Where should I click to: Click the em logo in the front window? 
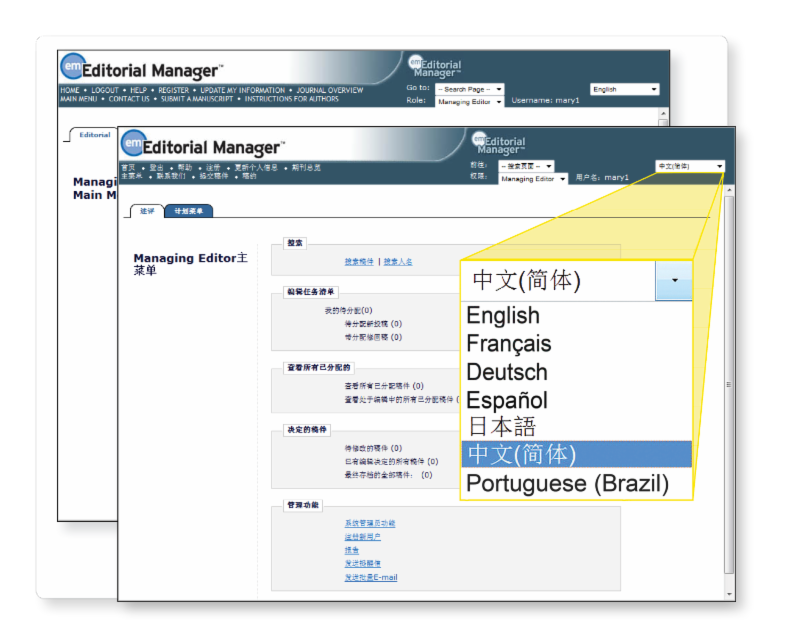pyautogui.click(x=133, y=145)
